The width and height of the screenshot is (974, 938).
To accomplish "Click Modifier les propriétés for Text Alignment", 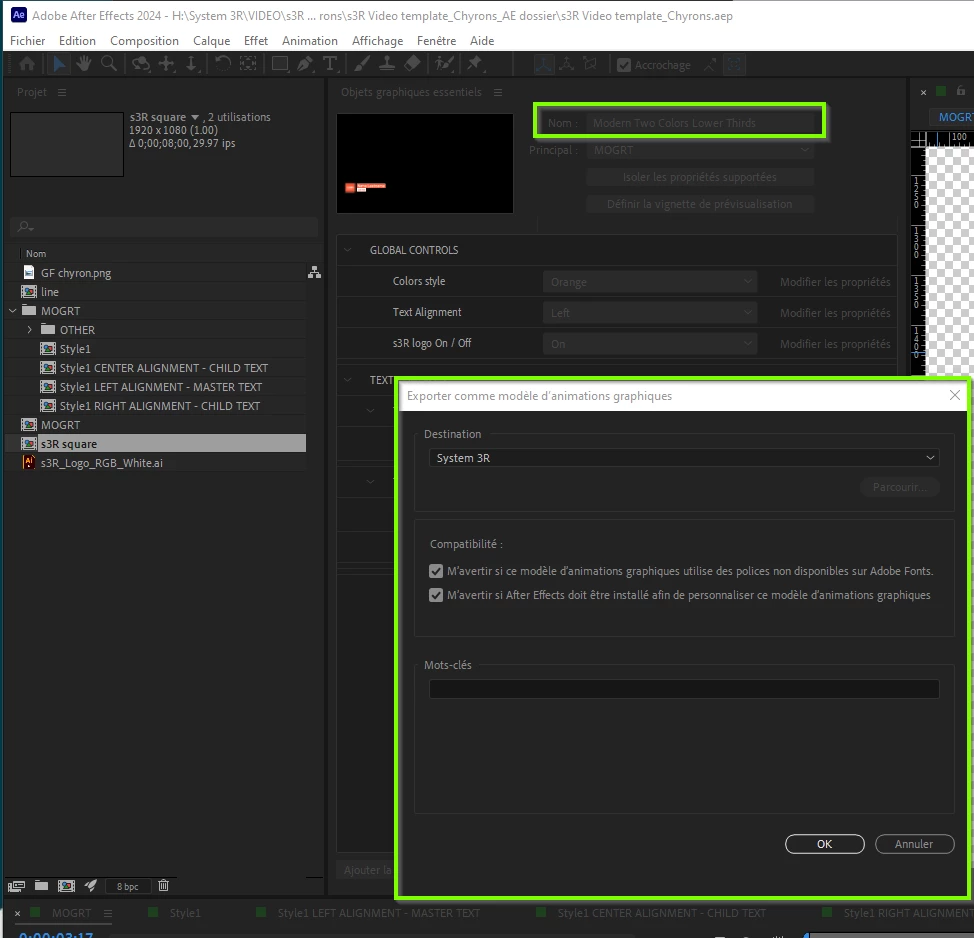I will click(x=835, y=313).
